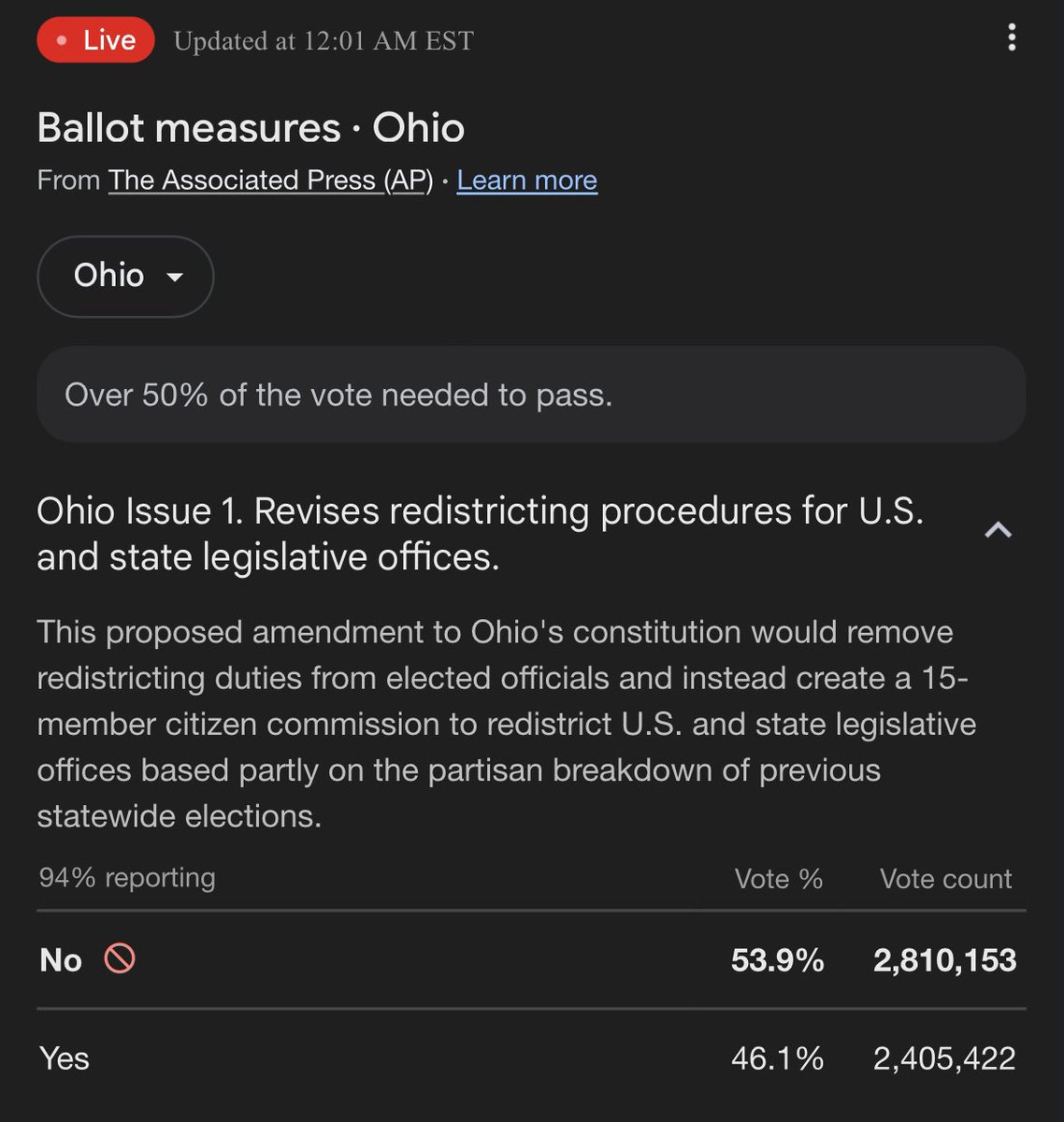Click the Vote count column header
This screenshot has width=1064, height=1122.
(x=945, y=879)
